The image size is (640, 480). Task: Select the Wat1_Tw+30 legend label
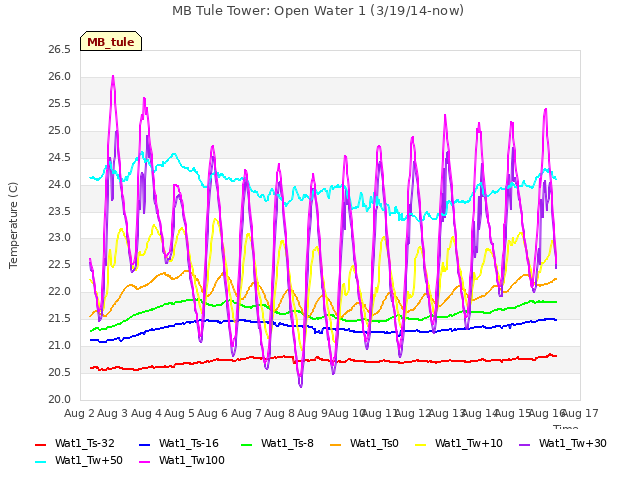point(573,444)
